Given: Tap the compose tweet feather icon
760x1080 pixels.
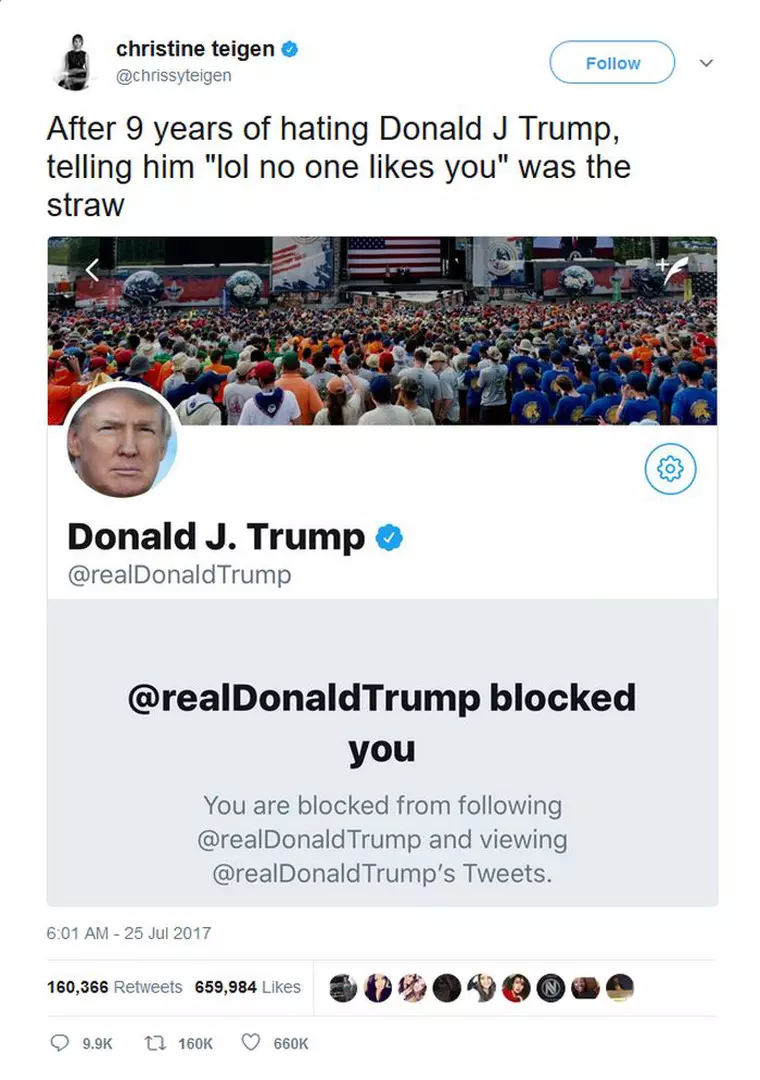Looking at the screenshot, I should click(x=672, y=270).
